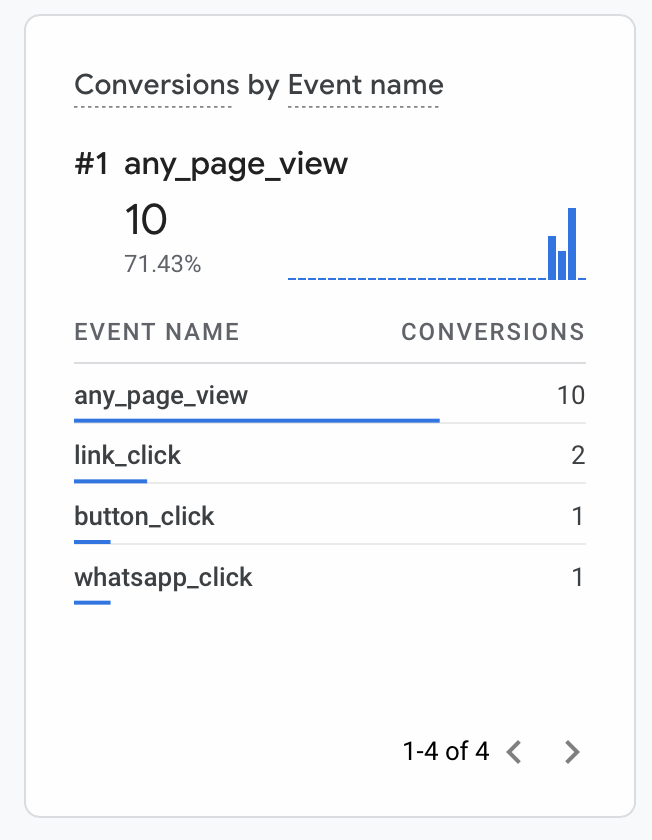This screenshot has width=652, height=840.
Task: Open the Conversions metric selector in title
Action: pos(153,85)
